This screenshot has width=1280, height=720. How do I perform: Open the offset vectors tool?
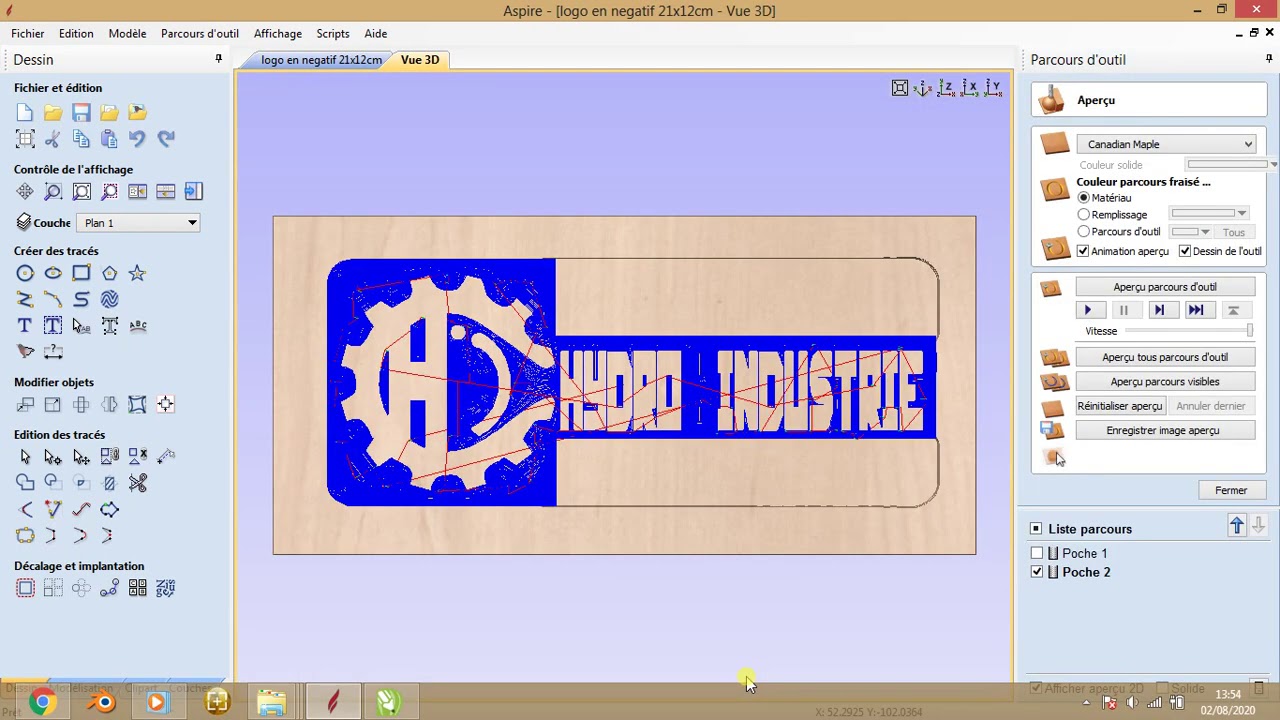25,588
